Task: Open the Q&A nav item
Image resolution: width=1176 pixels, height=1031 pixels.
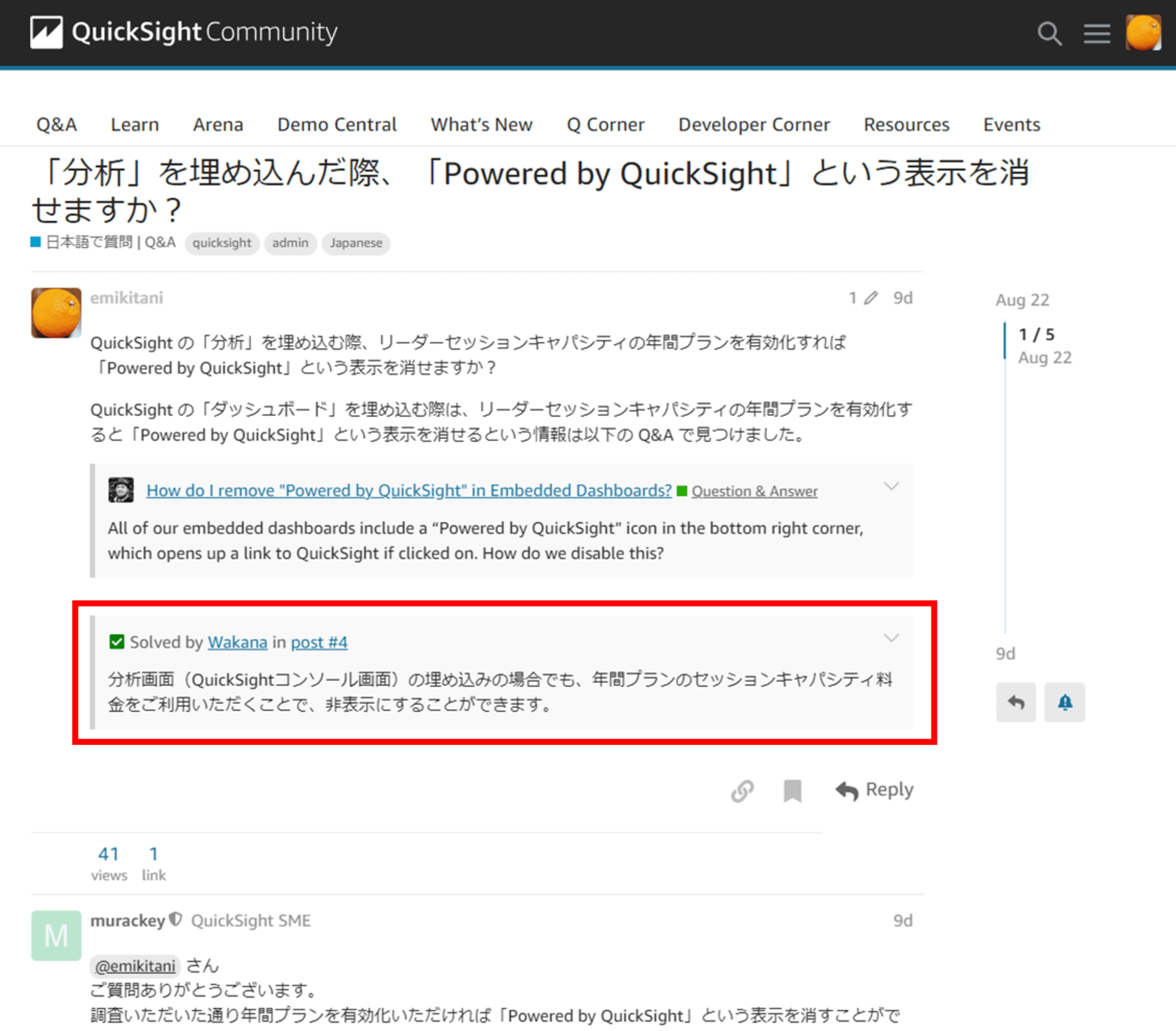Action: tap(56, 125)
